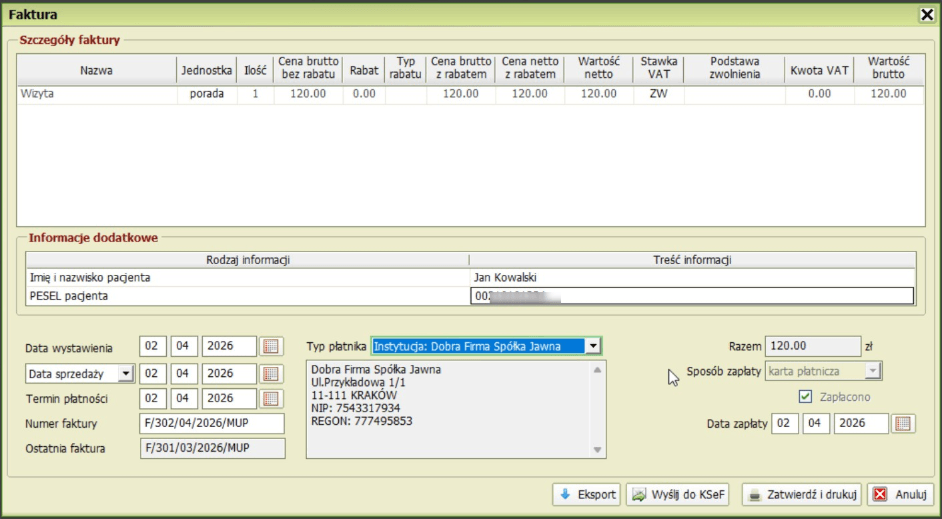This screenshot has width=942, height=519.
Task: Send invoice via Wyślij do KSeF
Action: point(680,494)
